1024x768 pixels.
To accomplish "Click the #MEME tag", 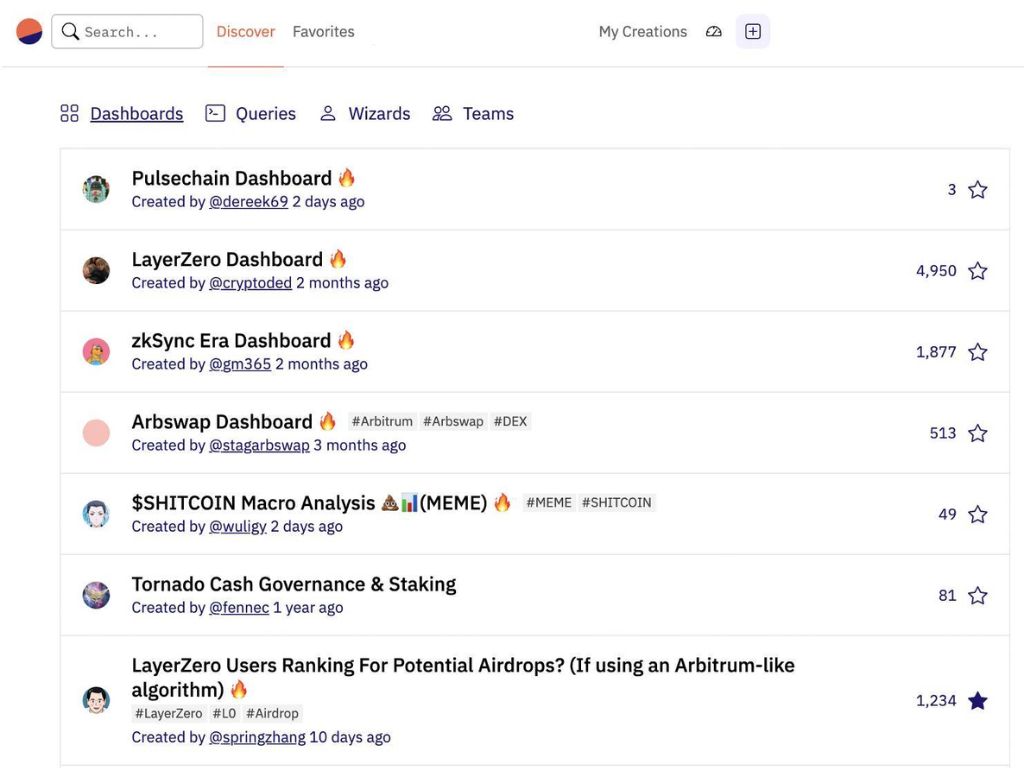I will (x=549, y=502).
